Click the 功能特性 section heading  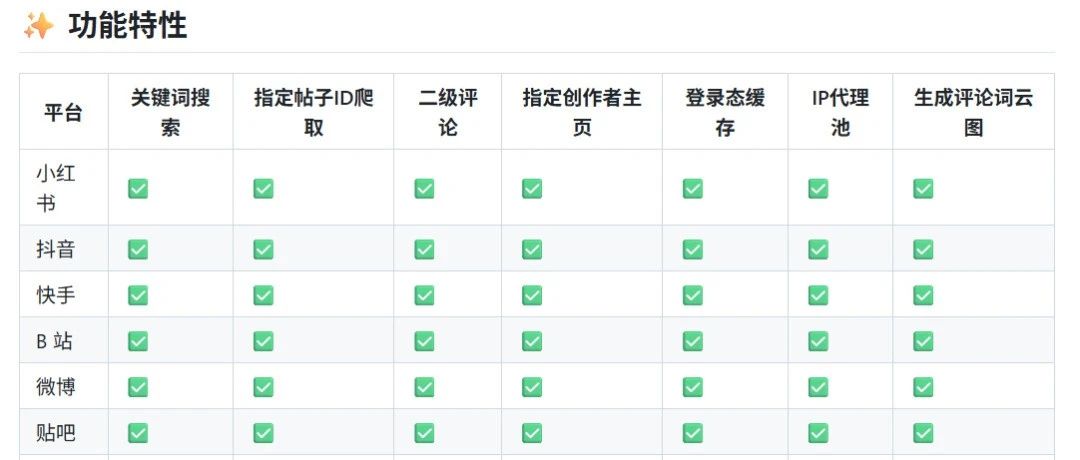click(x=127, y=26)
